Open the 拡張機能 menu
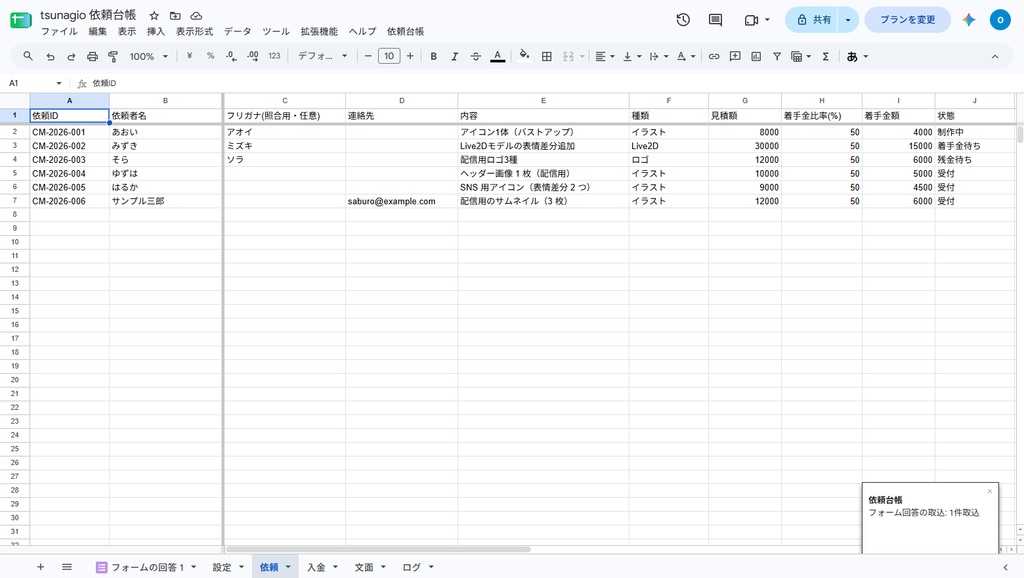The image size is (1024, 578). (319, 31)
